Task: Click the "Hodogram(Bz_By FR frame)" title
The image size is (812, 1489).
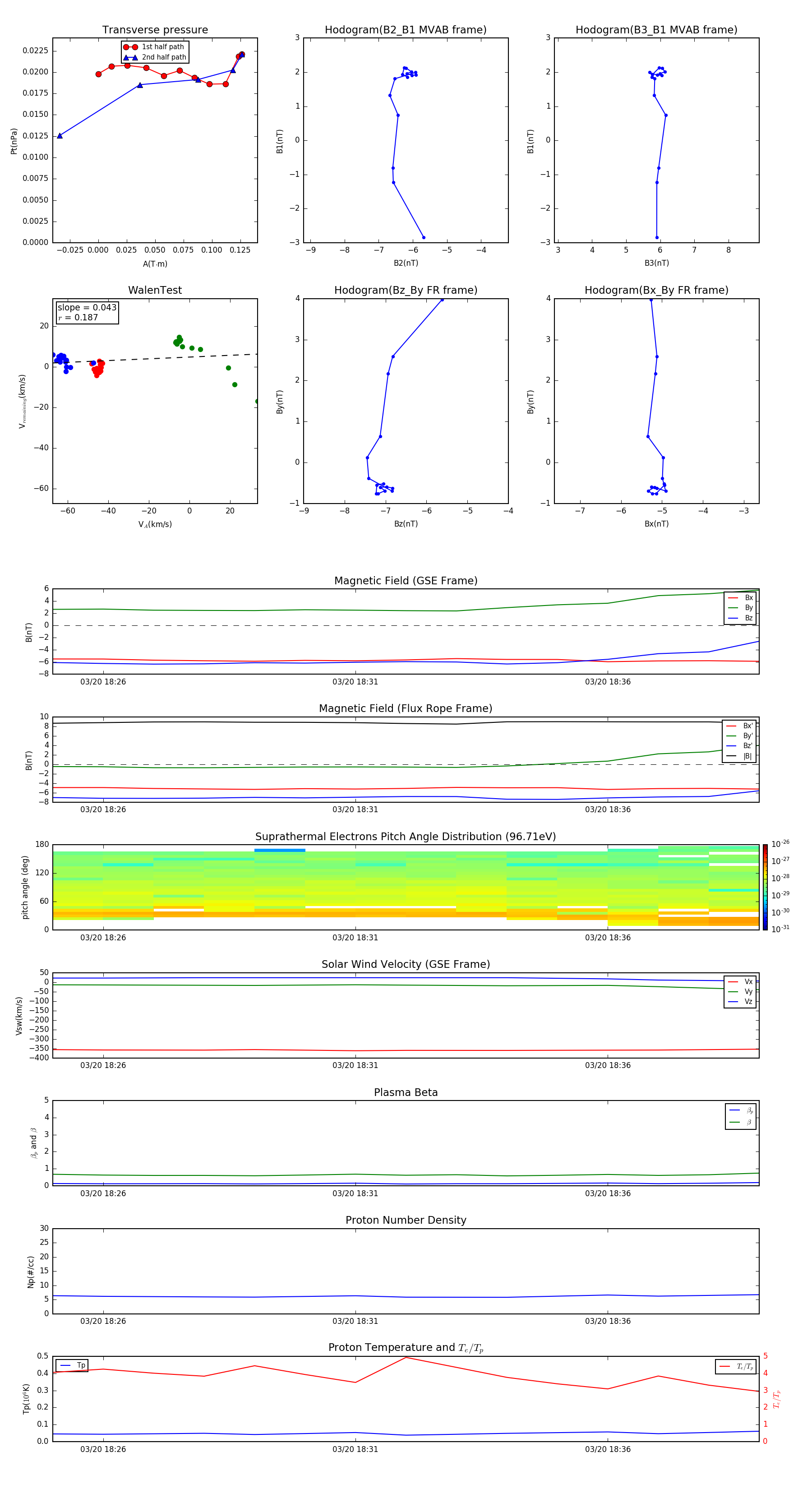Action: (x=406, y=290)
